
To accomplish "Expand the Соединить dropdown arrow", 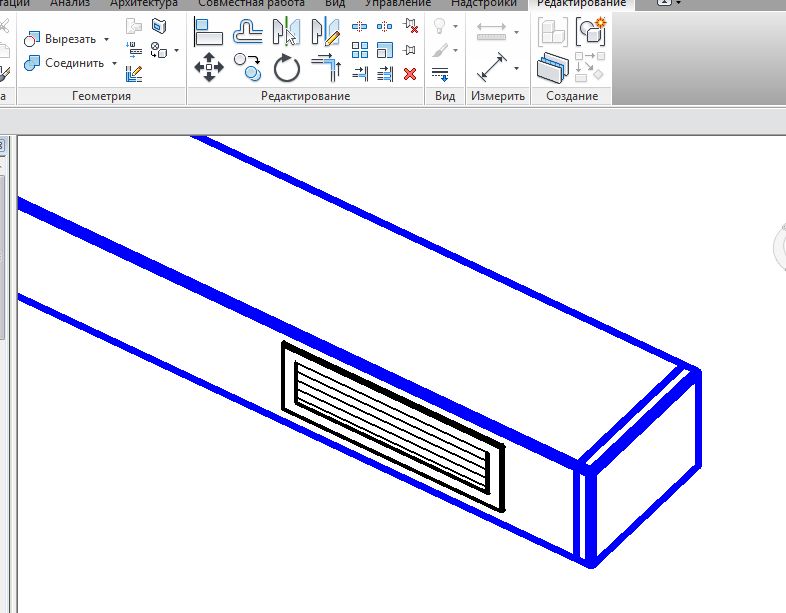I will coord(114,63).
